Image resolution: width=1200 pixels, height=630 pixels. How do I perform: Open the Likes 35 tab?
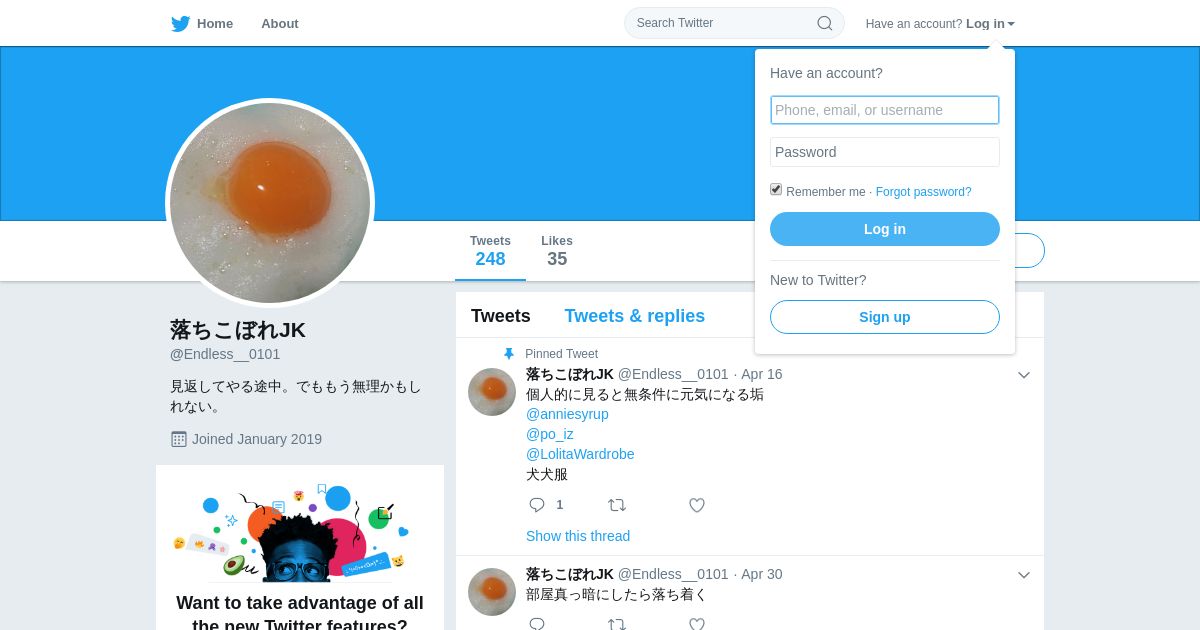point(557,251)
